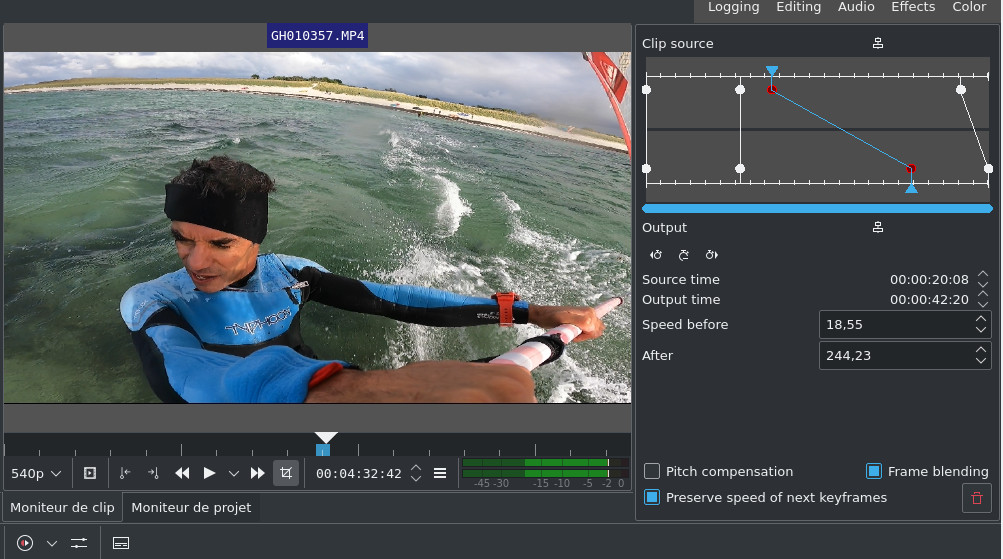The image size is (1003, 559).
Task: Increase monitor timecode 00:04:32:42 with up arrow
Action: [416, 468]
